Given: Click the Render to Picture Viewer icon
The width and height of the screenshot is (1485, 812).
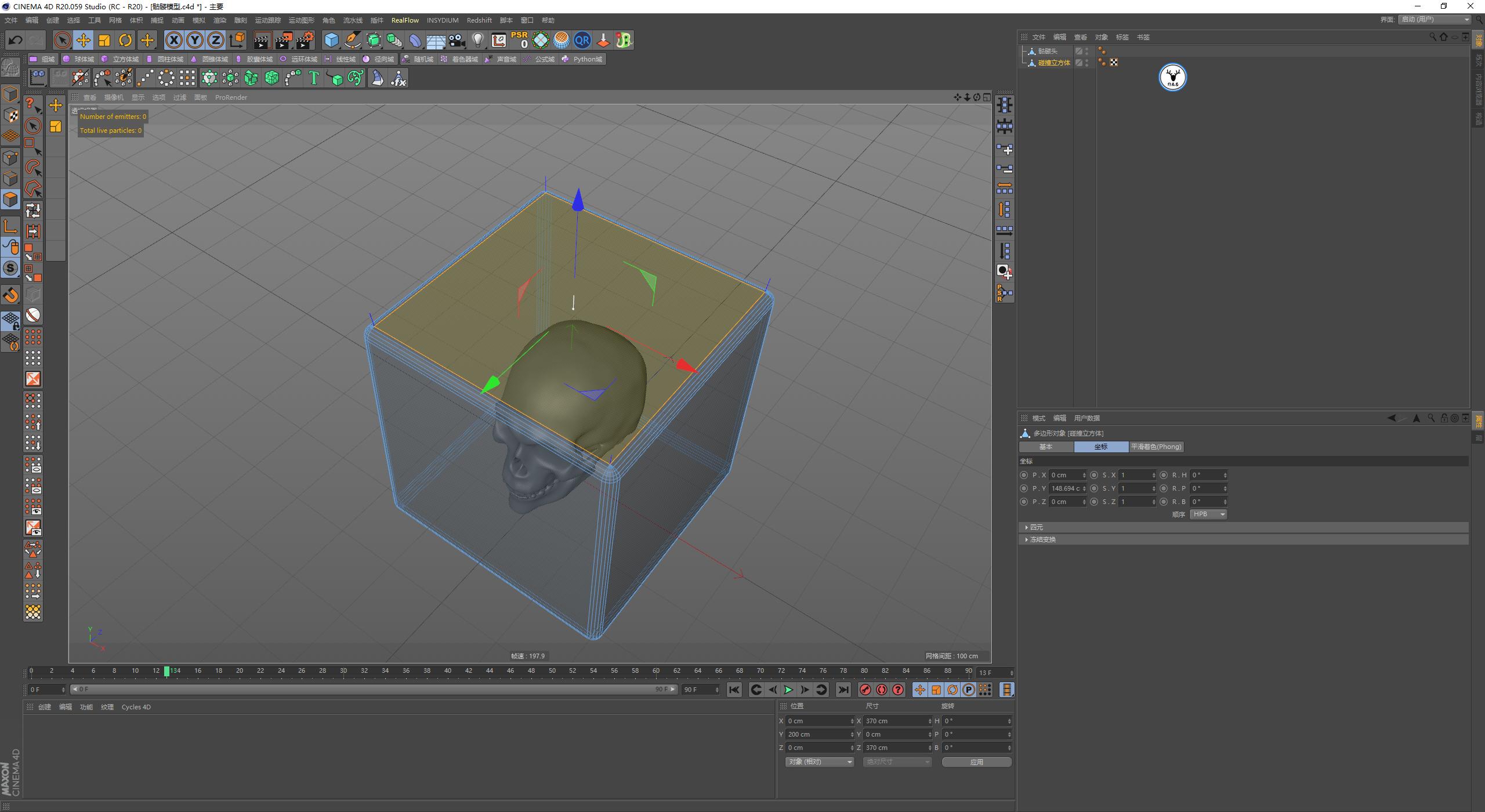Looking at the screenshot, I should 282,40.
